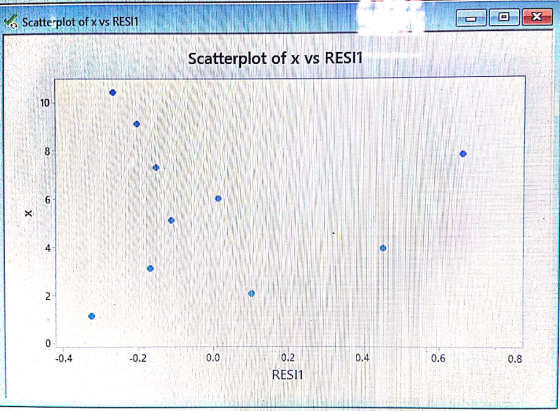Click the lowest data point near x = 1
Screen dimensions: 560x411
coord(91,316)
